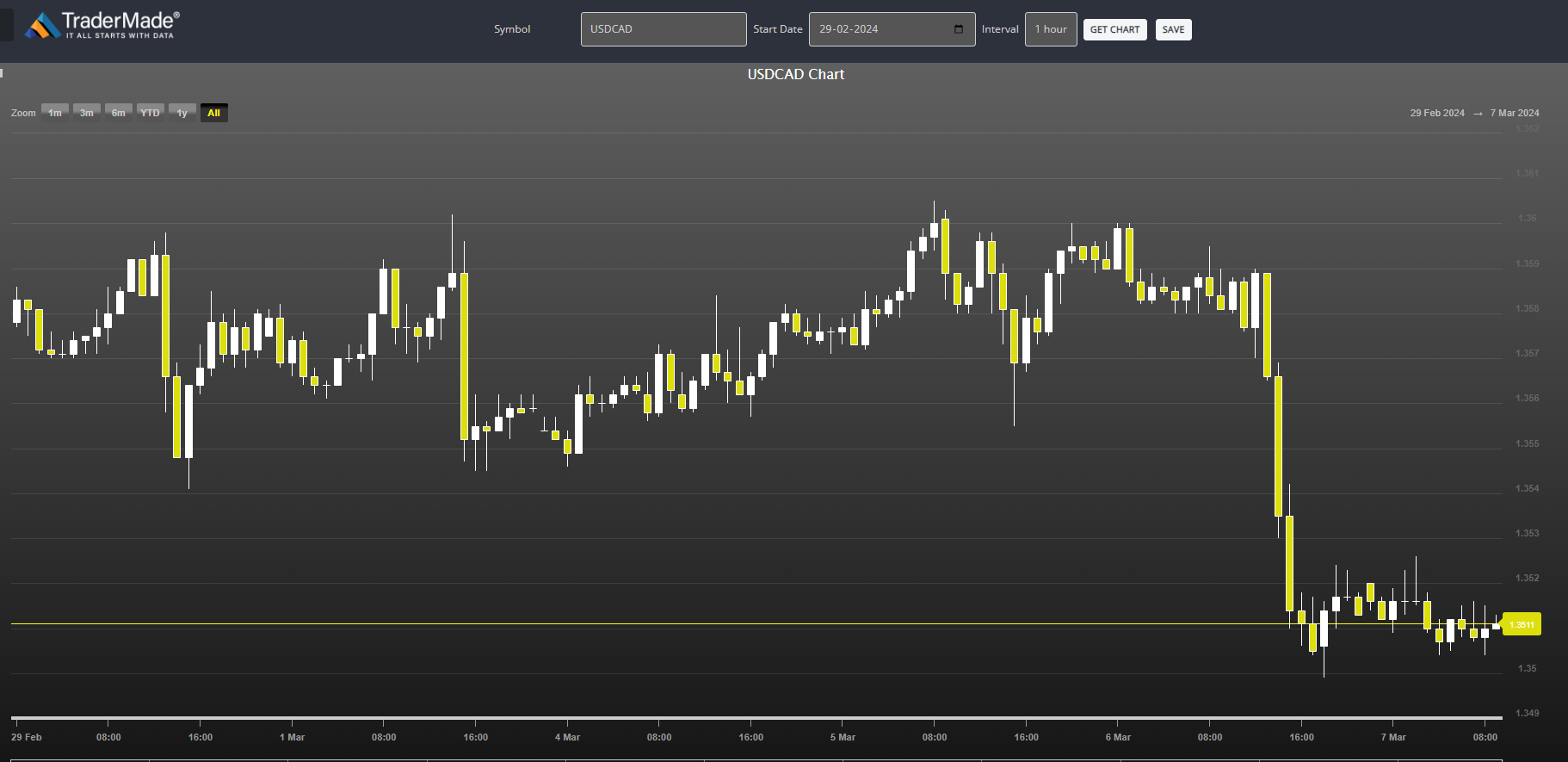The height and width of the screenshot is (762, 1568).
Task: Click the 7 Mar 2024 range end date
Action: pos(1515,113)
